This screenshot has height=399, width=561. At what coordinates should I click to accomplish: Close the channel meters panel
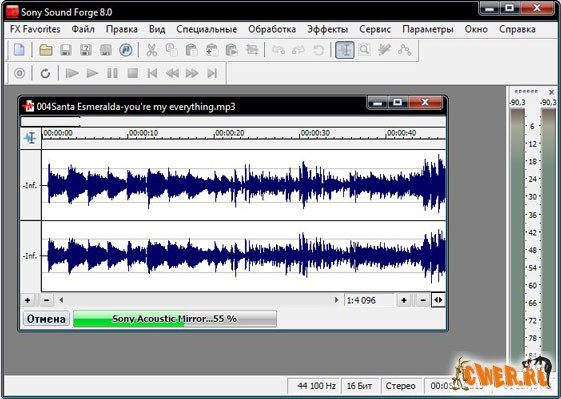(551, 92)
